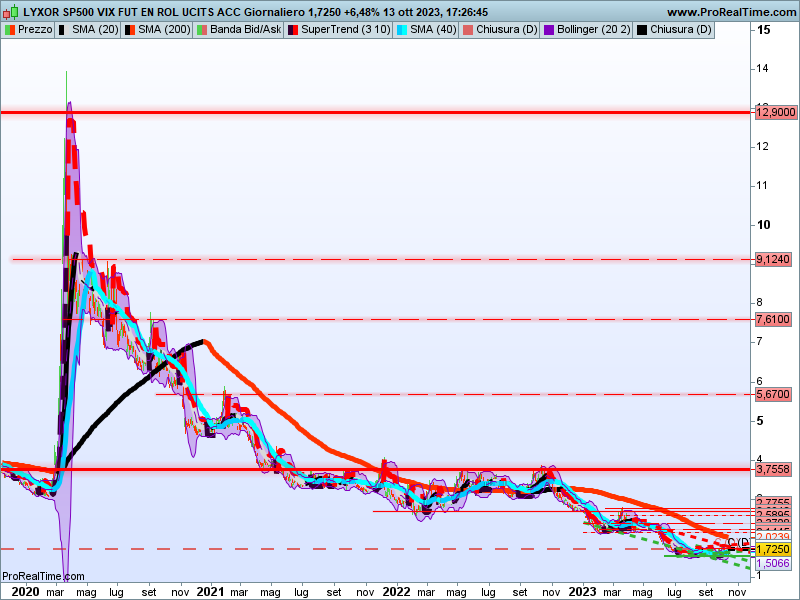Viewport: 800px width, 600px height.
Task: Select the LYXOR SP500 VIX FUT instrument title
Action: tap(88, 12)
